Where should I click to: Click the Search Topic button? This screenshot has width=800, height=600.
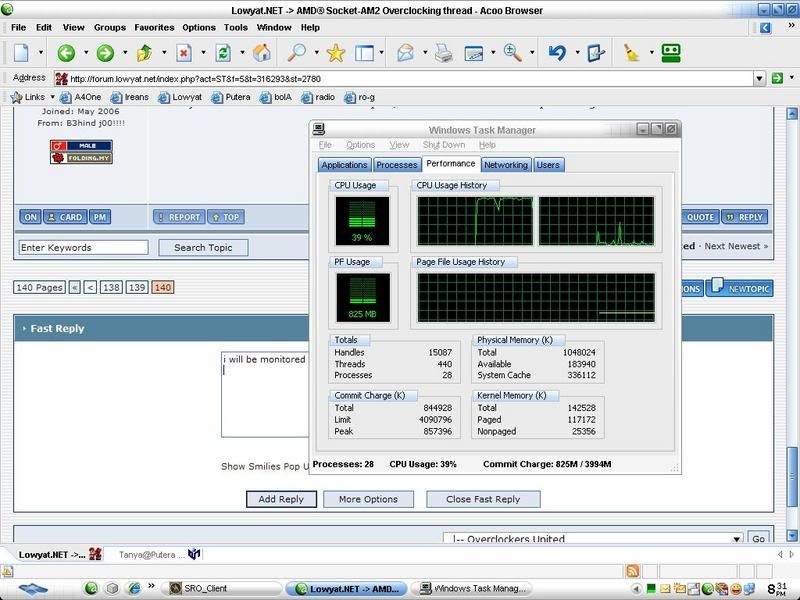[203, 247]
